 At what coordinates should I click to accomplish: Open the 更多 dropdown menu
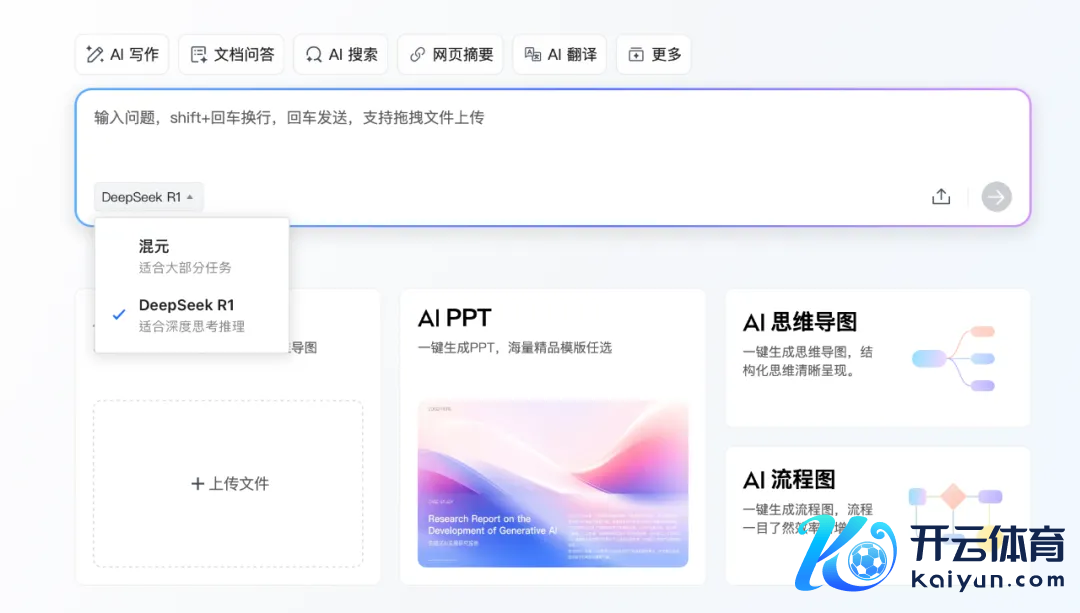click(x=653, y=54)
